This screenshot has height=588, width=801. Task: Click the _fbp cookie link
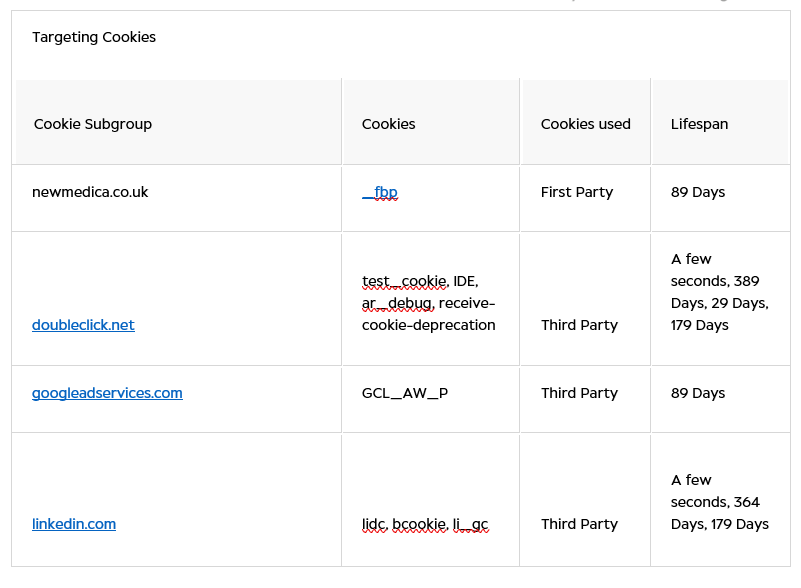(x=380, y=192)
